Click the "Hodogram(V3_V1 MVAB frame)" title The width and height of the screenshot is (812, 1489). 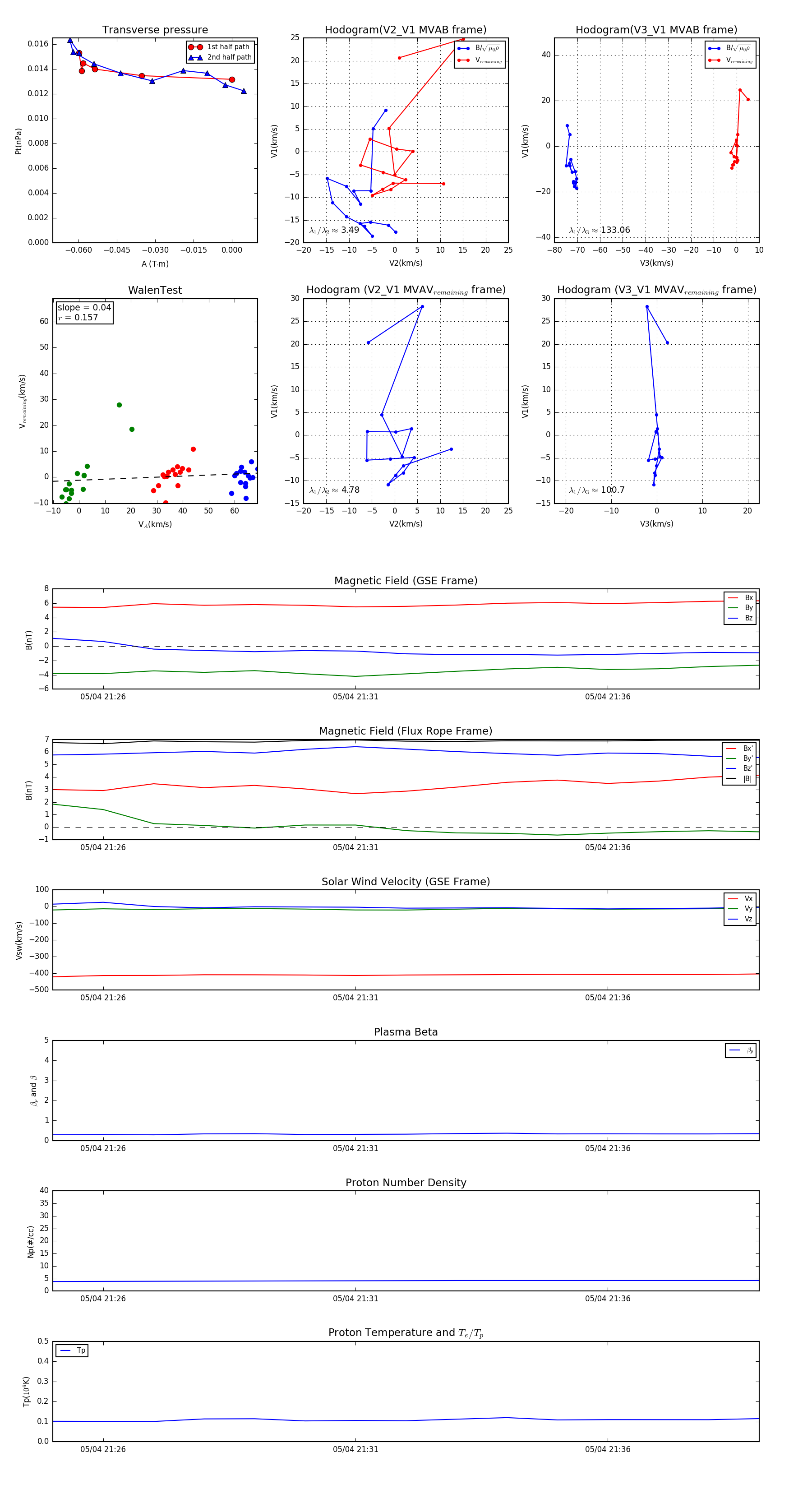(656, 30)
